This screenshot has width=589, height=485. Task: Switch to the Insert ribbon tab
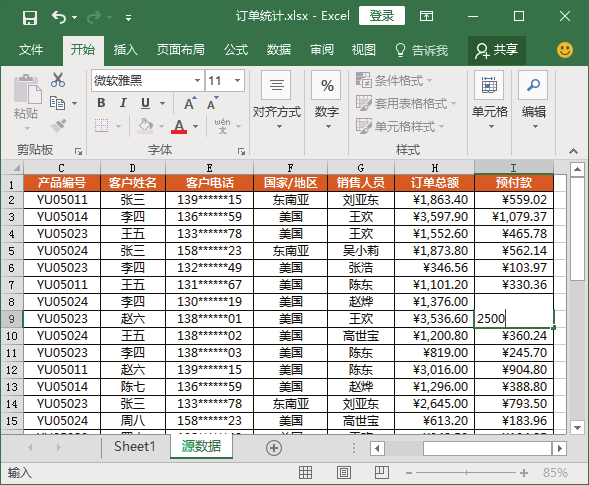click(x=125, y=50)
